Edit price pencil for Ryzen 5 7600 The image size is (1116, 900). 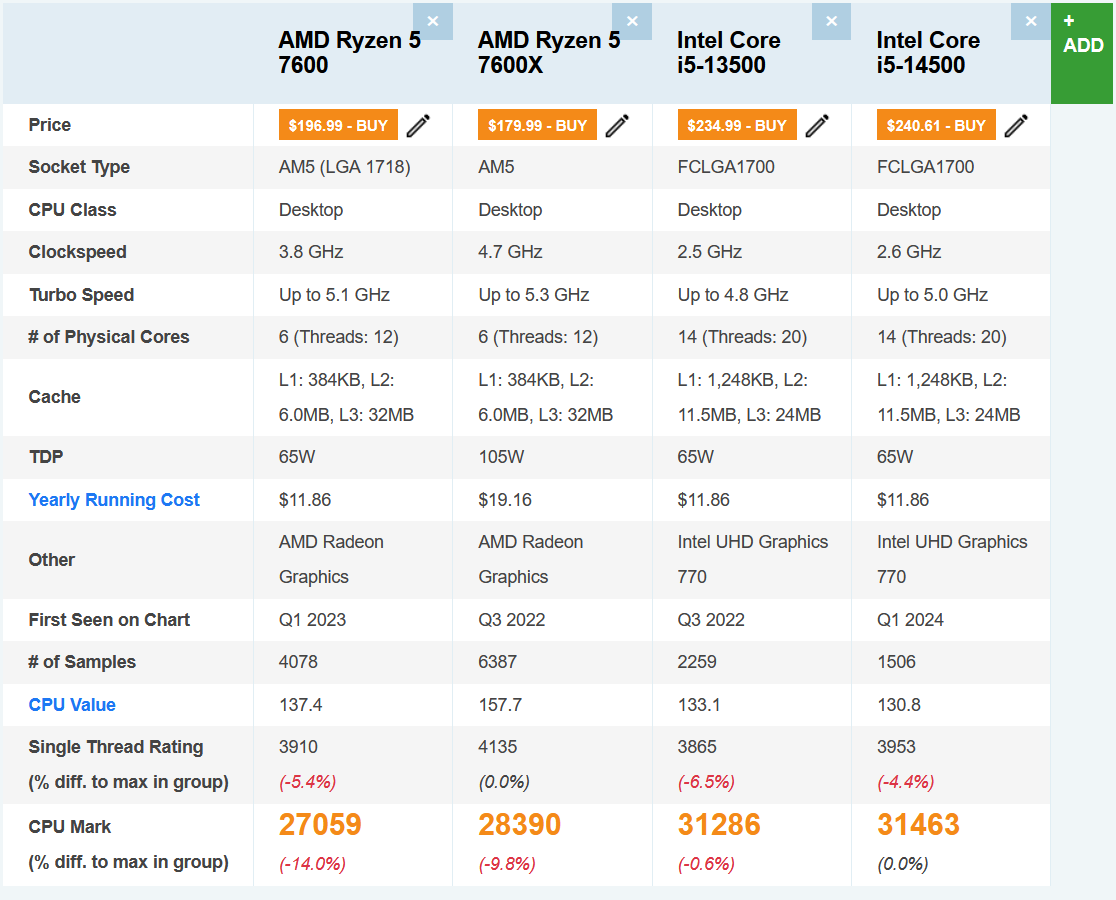pos(418,125)
